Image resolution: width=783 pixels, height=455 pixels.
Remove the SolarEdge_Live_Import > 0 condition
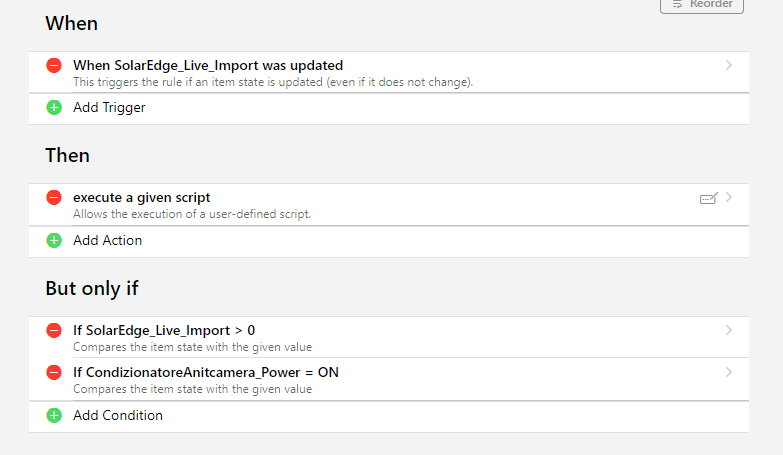(x=54, y=330)
